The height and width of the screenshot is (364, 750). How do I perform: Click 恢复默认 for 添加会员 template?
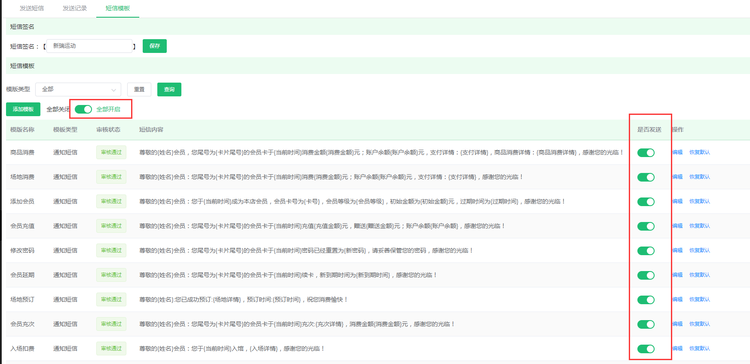click(x=699, y=201)
